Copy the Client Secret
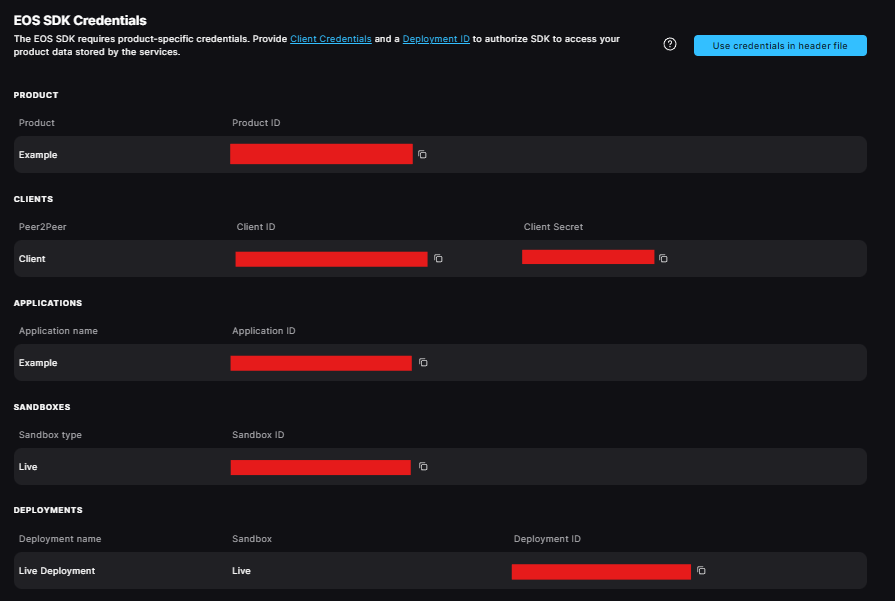 coord(663,258)
